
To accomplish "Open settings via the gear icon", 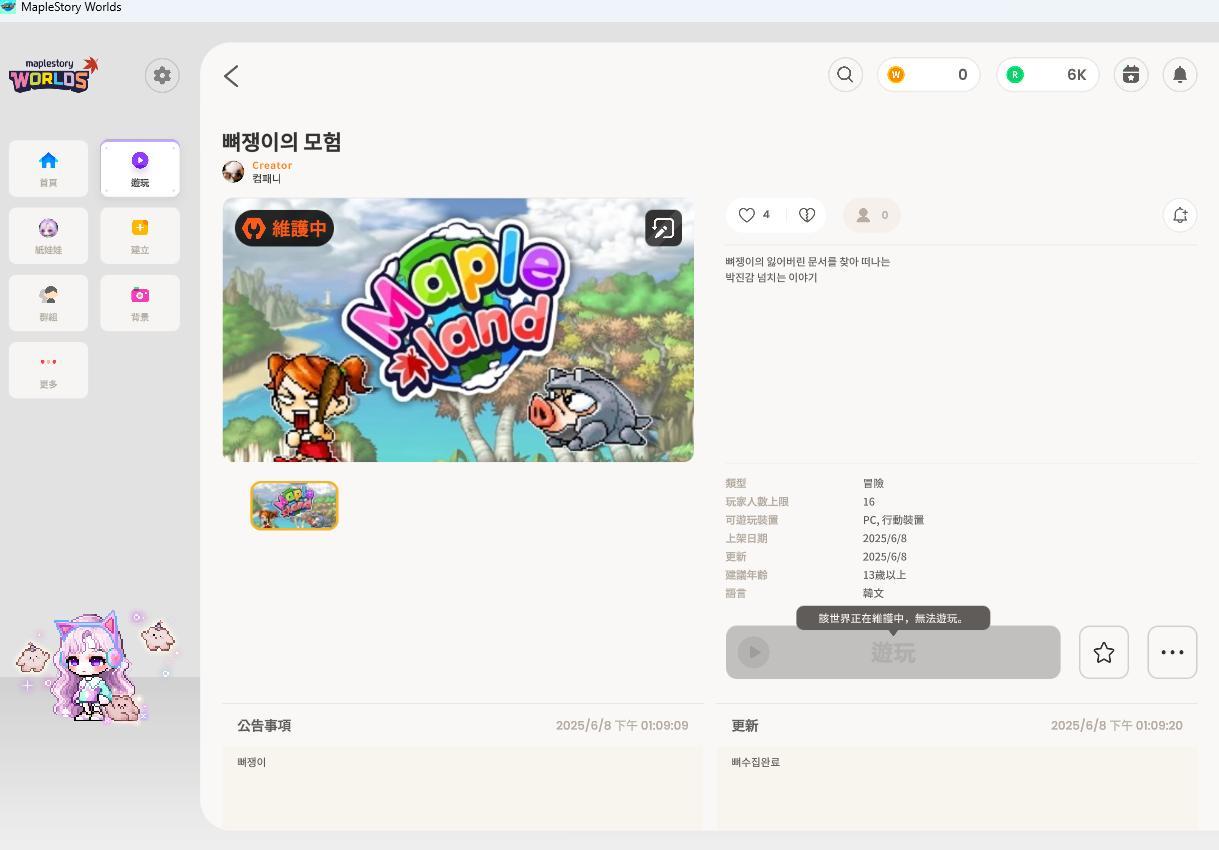I will click(162, 76).
